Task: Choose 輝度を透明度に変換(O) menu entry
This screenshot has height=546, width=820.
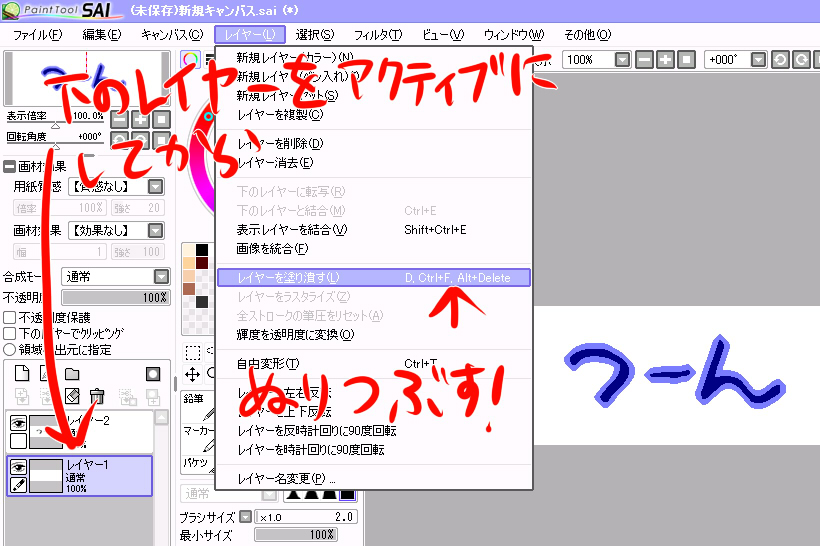Action: pyautogui.click(x=374, y=334)
